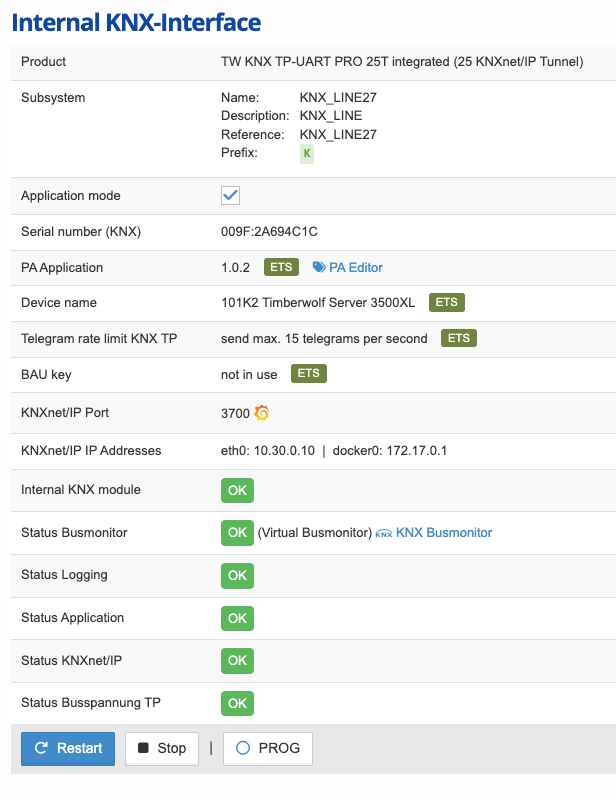Image resolution: width=616 pixels, height=799 pixels.
Task: Stop the KNX interface
Action: pyautogui.click(x=162, y=749)
